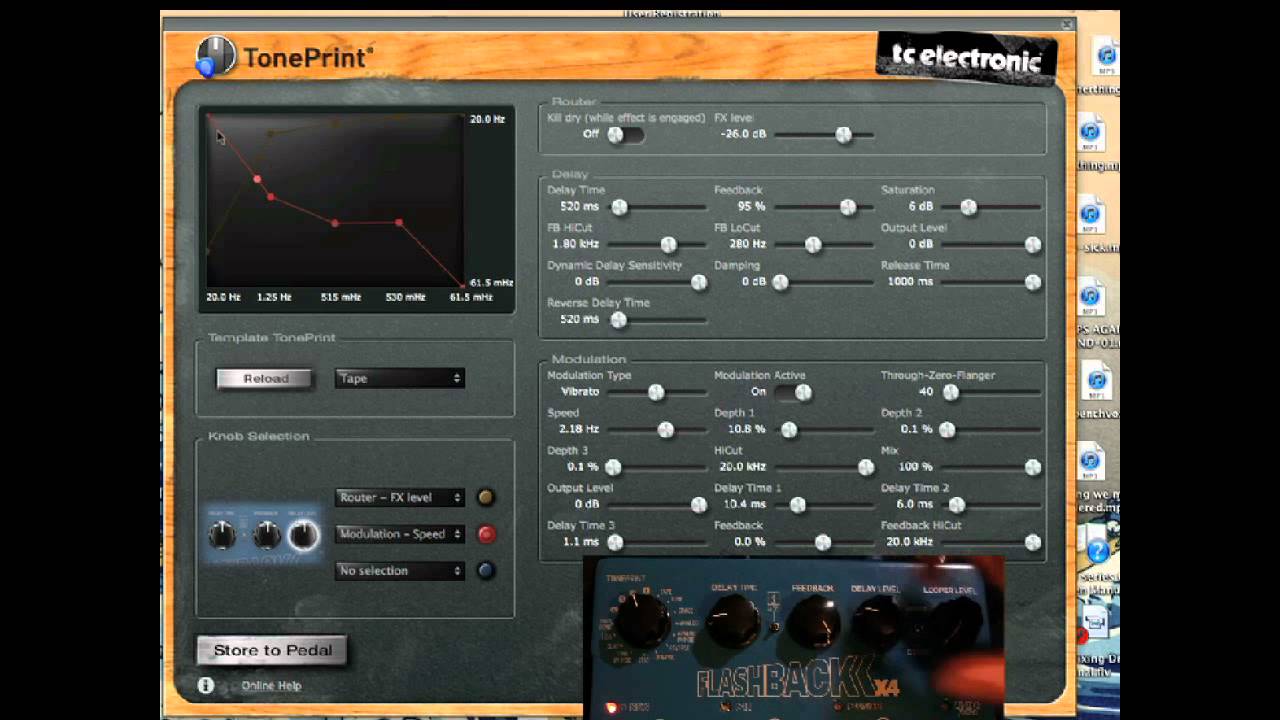This screenshot has height=720, width=1280.
Task: Click the FB HiCut slider handle
Action: (668, 244)
